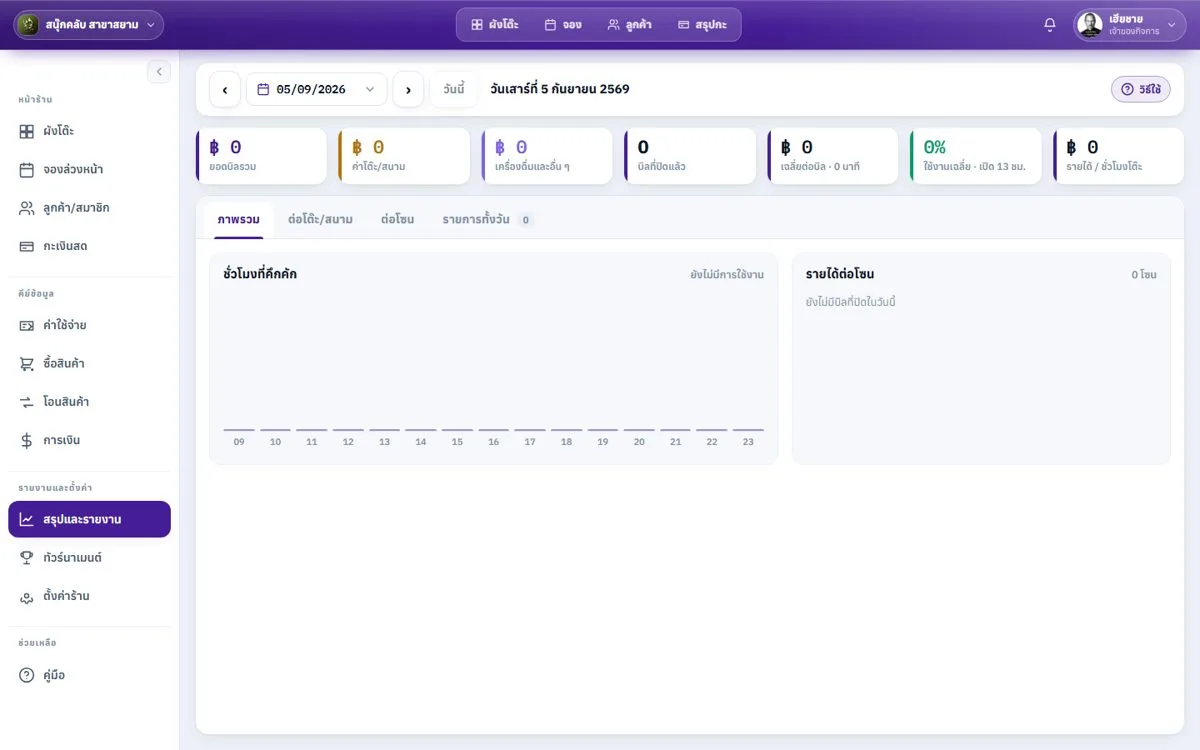Click the วิธีใช้ help button
The width and height of the screenshot is (1200, 750).
[1141, 89]
